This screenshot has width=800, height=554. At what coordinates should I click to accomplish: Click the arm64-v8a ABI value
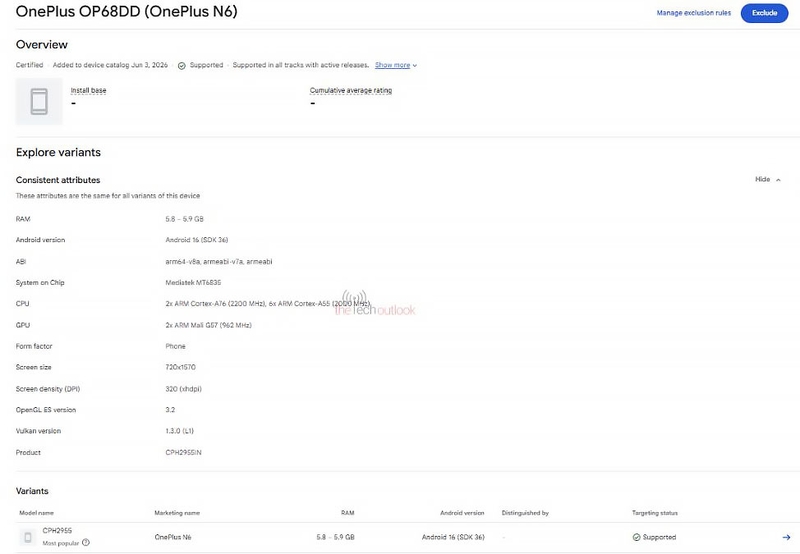(x=218, y=262)
